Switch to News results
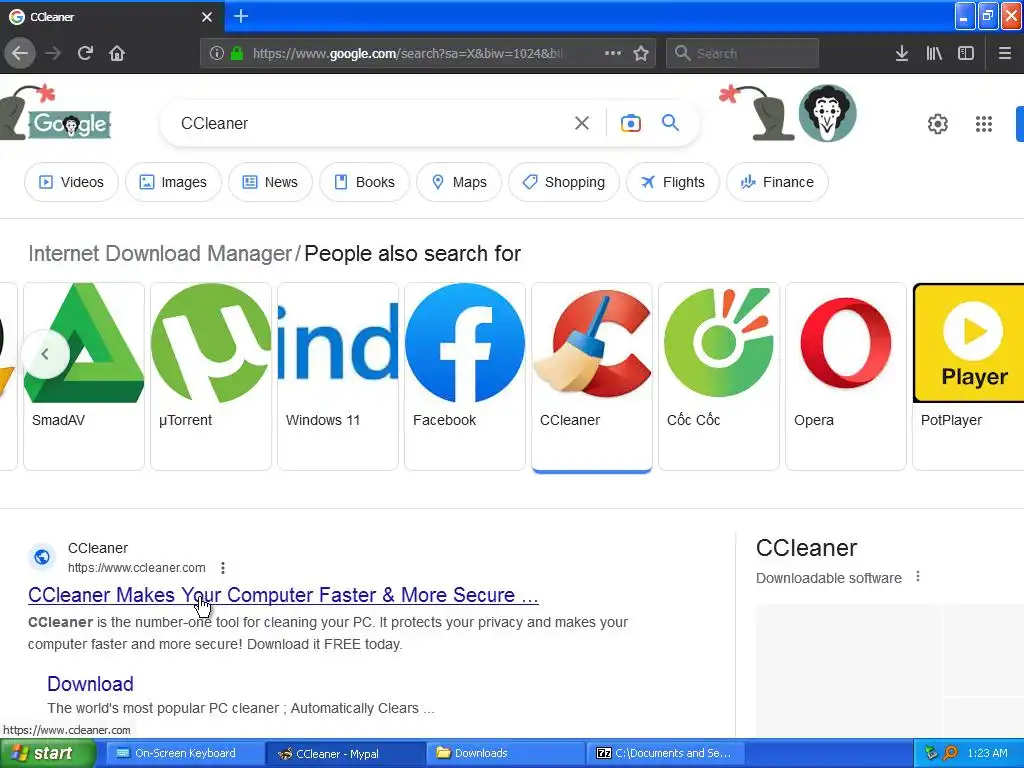Viewport: 1024px width, 768px height. 270,182
